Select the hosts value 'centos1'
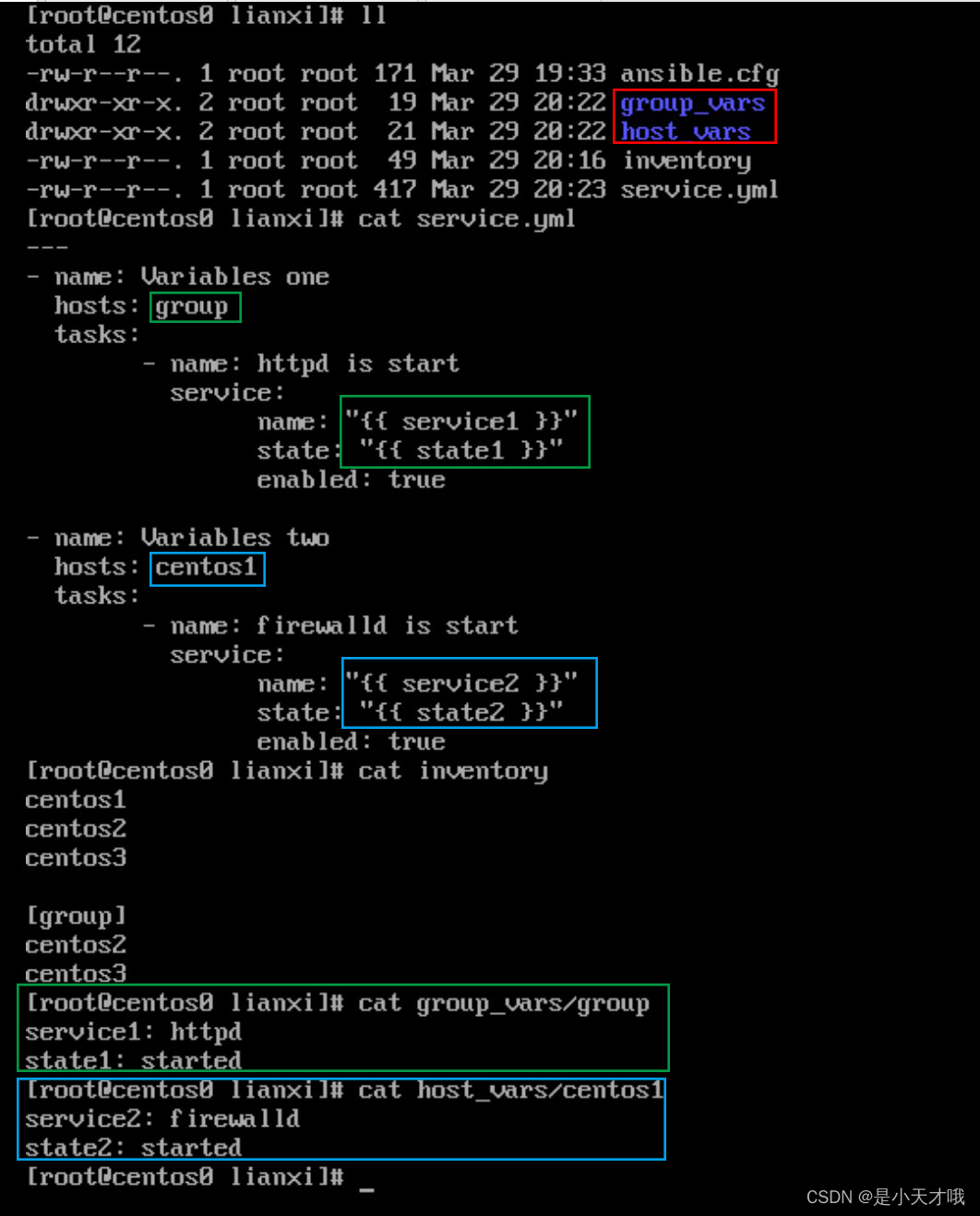Screen dimensions: 980x1216 coord(206,567)
